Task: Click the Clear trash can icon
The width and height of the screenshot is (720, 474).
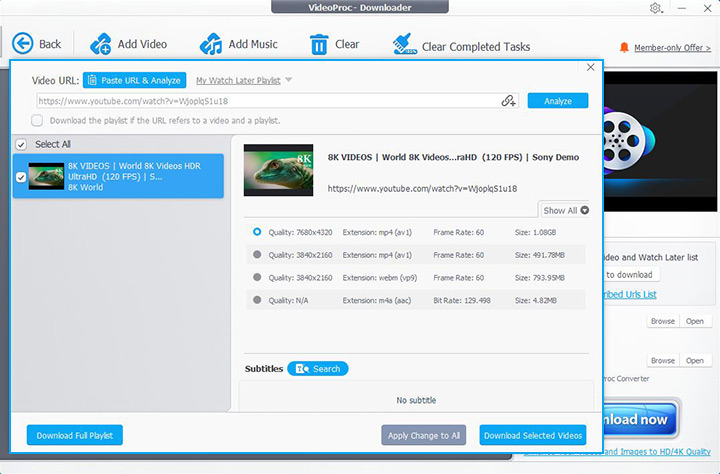Action: tap(319, 45)
